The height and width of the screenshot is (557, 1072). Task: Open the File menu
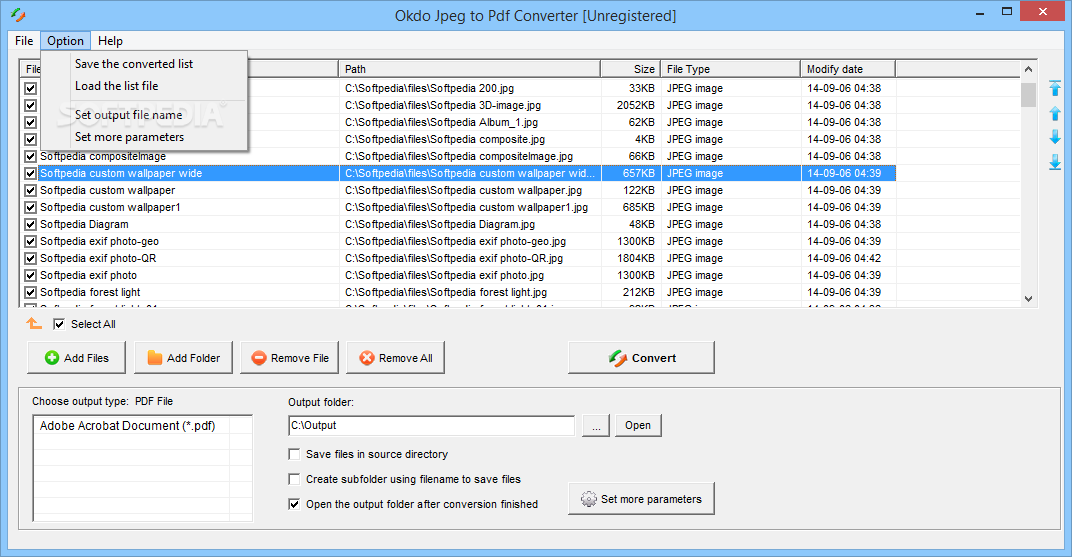[24, 41]
